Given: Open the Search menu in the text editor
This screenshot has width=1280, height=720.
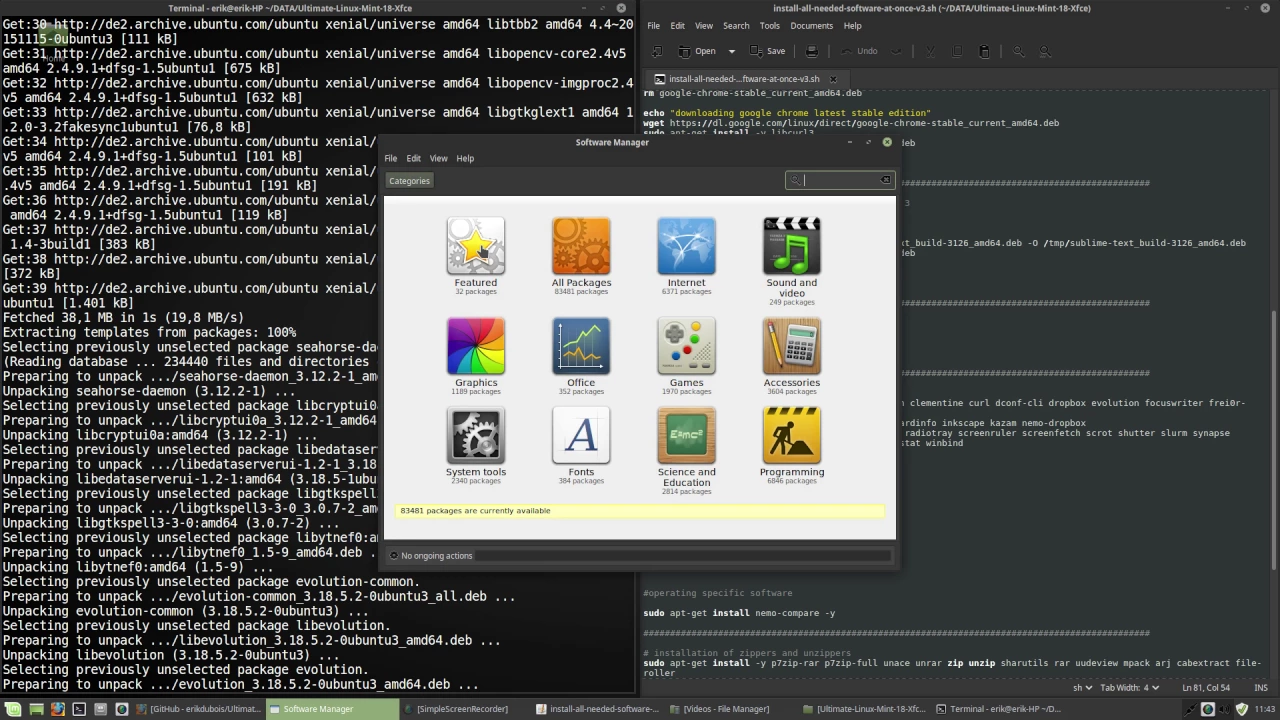Looking at the screenshot, I should (736, 25).
